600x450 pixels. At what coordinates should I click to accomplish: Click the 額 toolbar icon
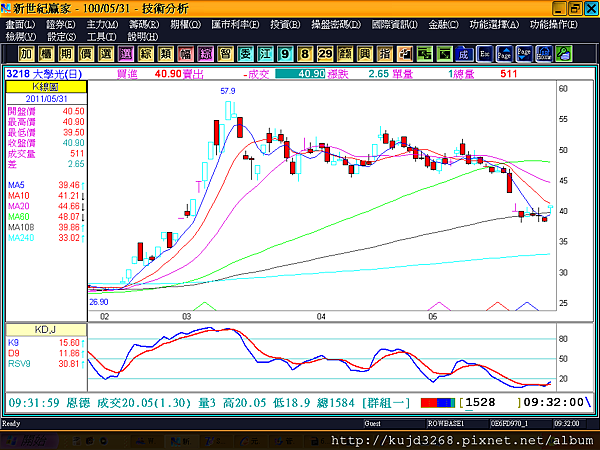tap(345, 54)
